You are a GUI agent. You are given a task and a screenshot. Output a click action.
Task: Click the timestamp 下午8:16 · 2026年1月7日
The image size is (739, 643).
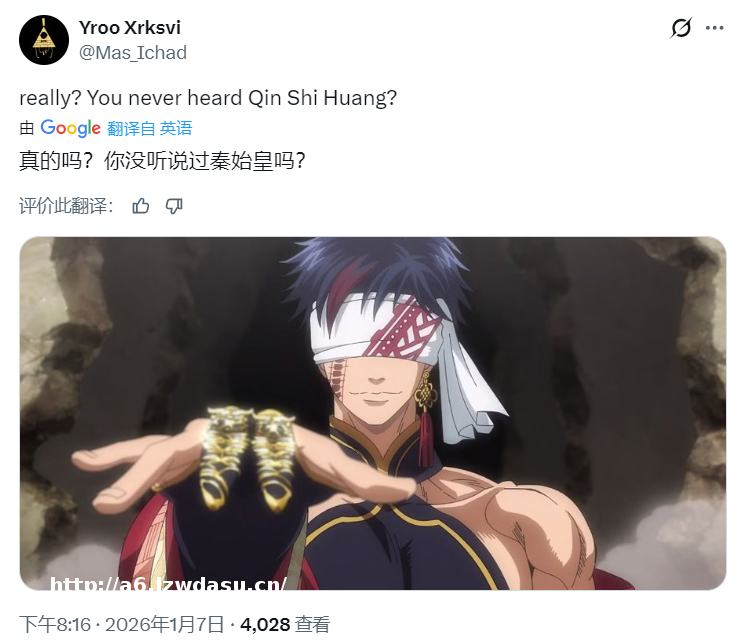[122, 625]
